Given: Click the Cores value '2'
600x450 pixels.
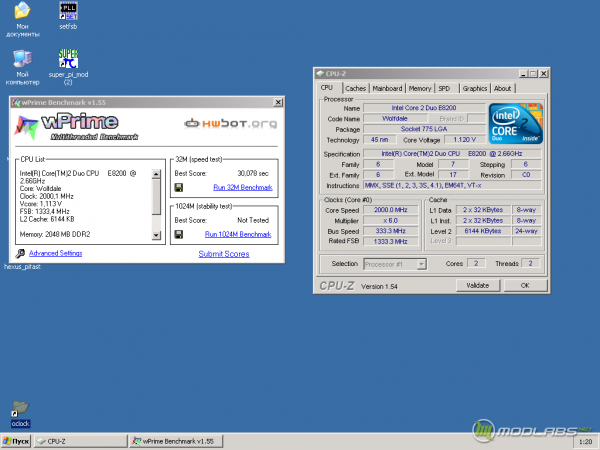Looking at the screenshot, I should coord(476,263).
